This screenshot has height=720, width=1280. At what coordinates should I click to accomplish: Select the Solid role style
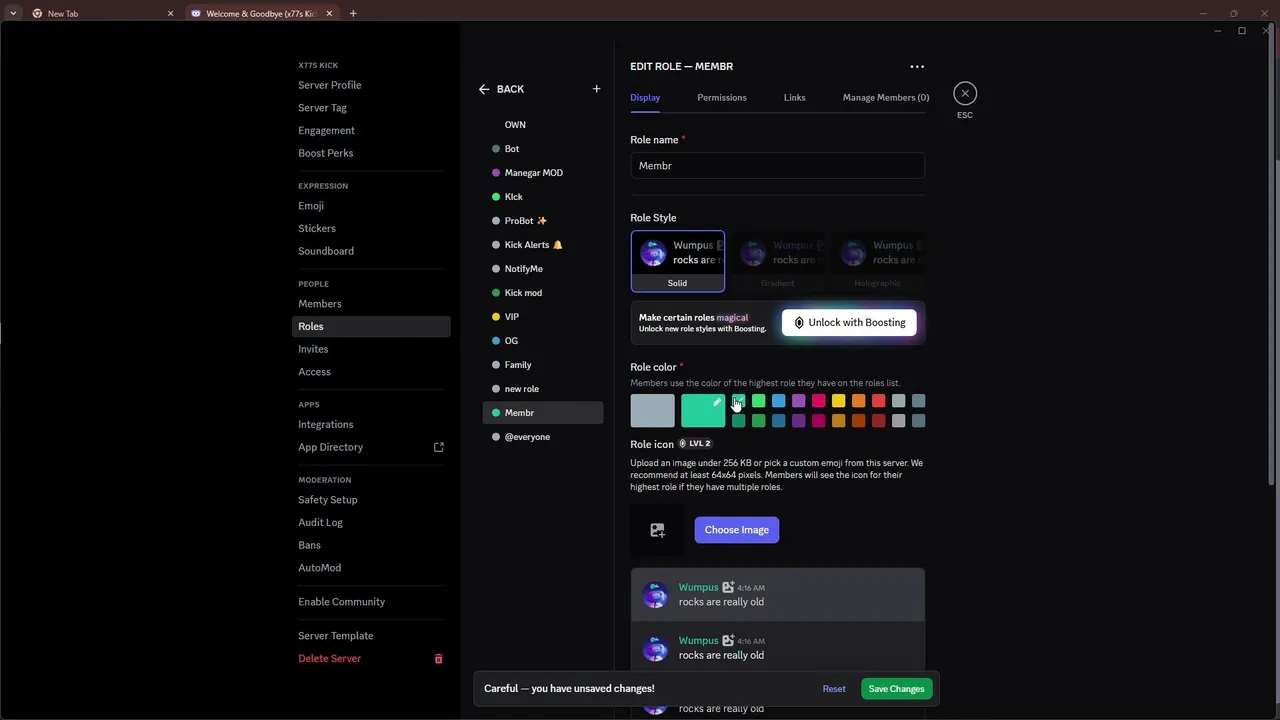tap(677, 261)
